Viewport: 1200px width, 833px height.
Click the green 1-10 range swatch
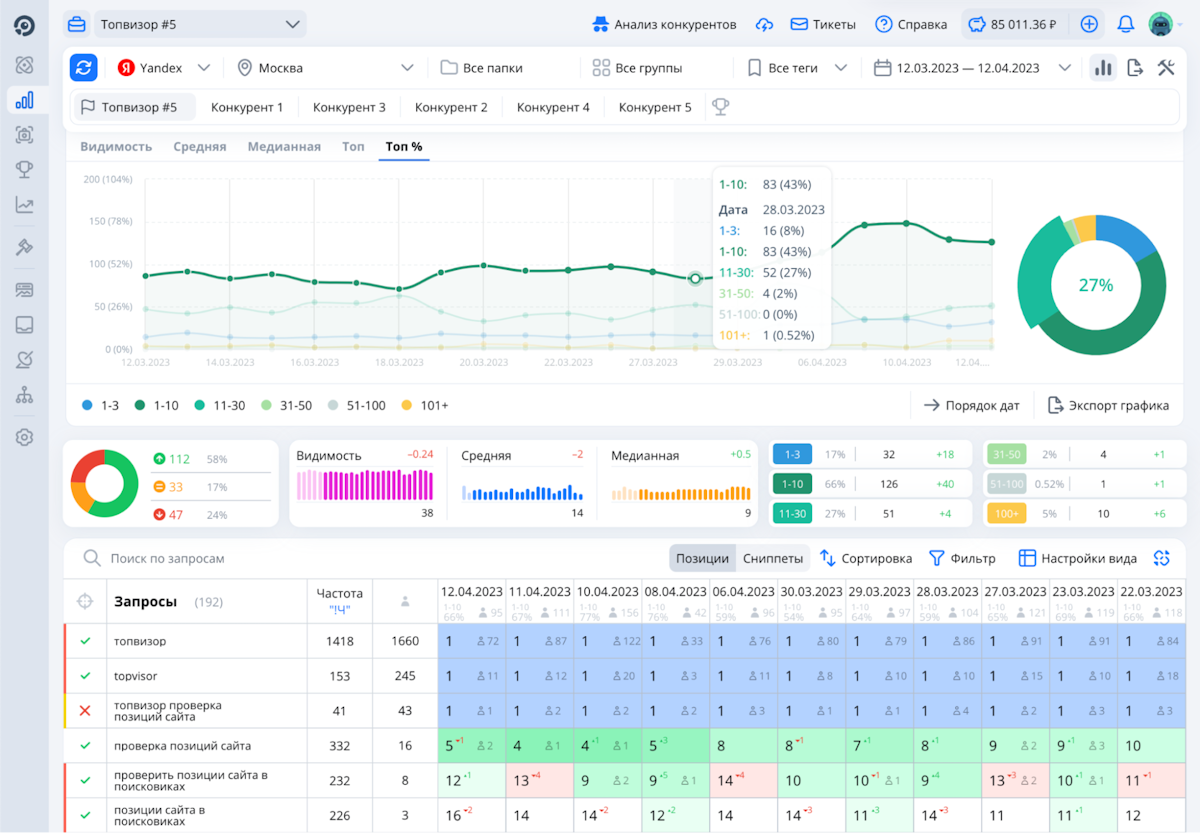pos(792,484)
